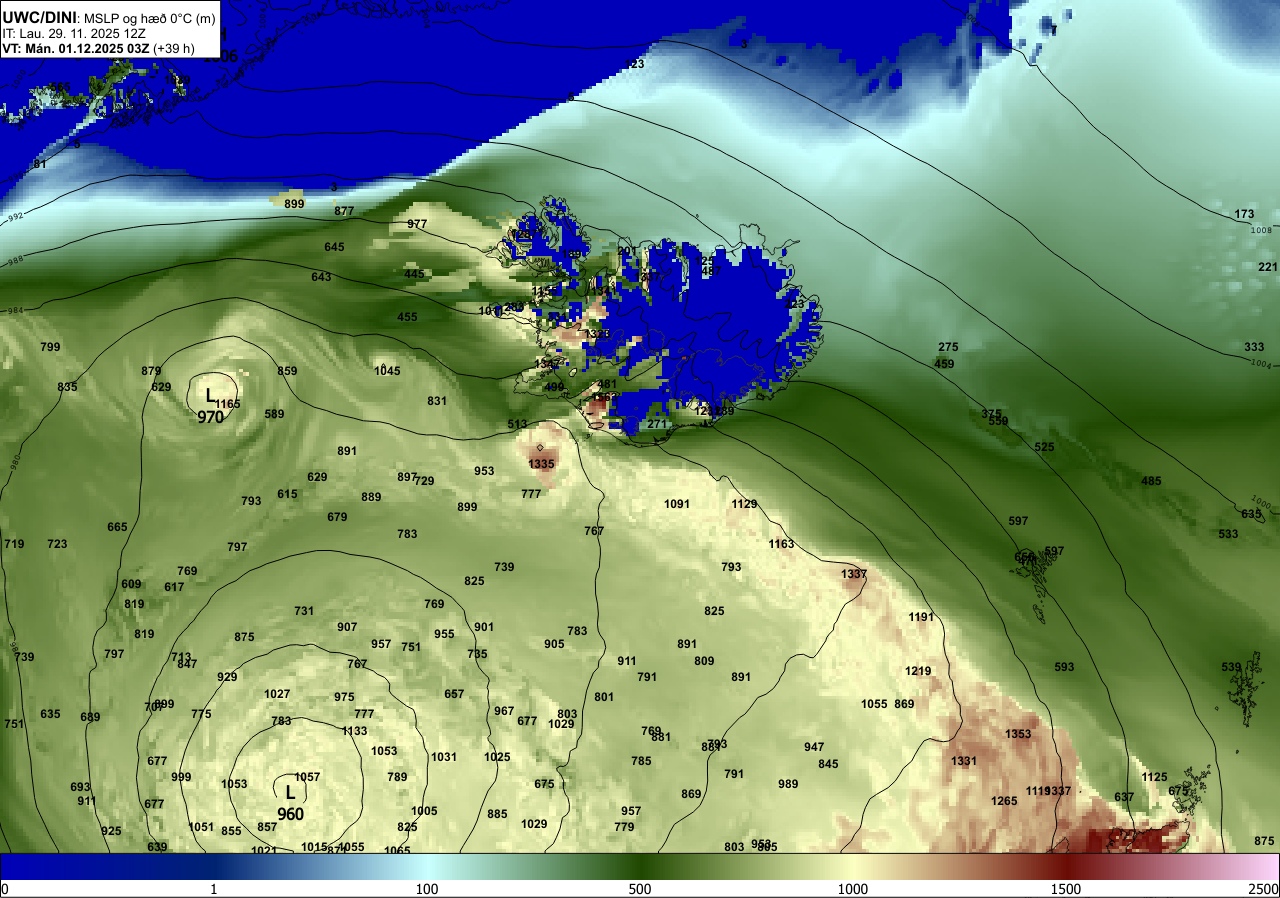Click the 1045 height value

(387, 371)
